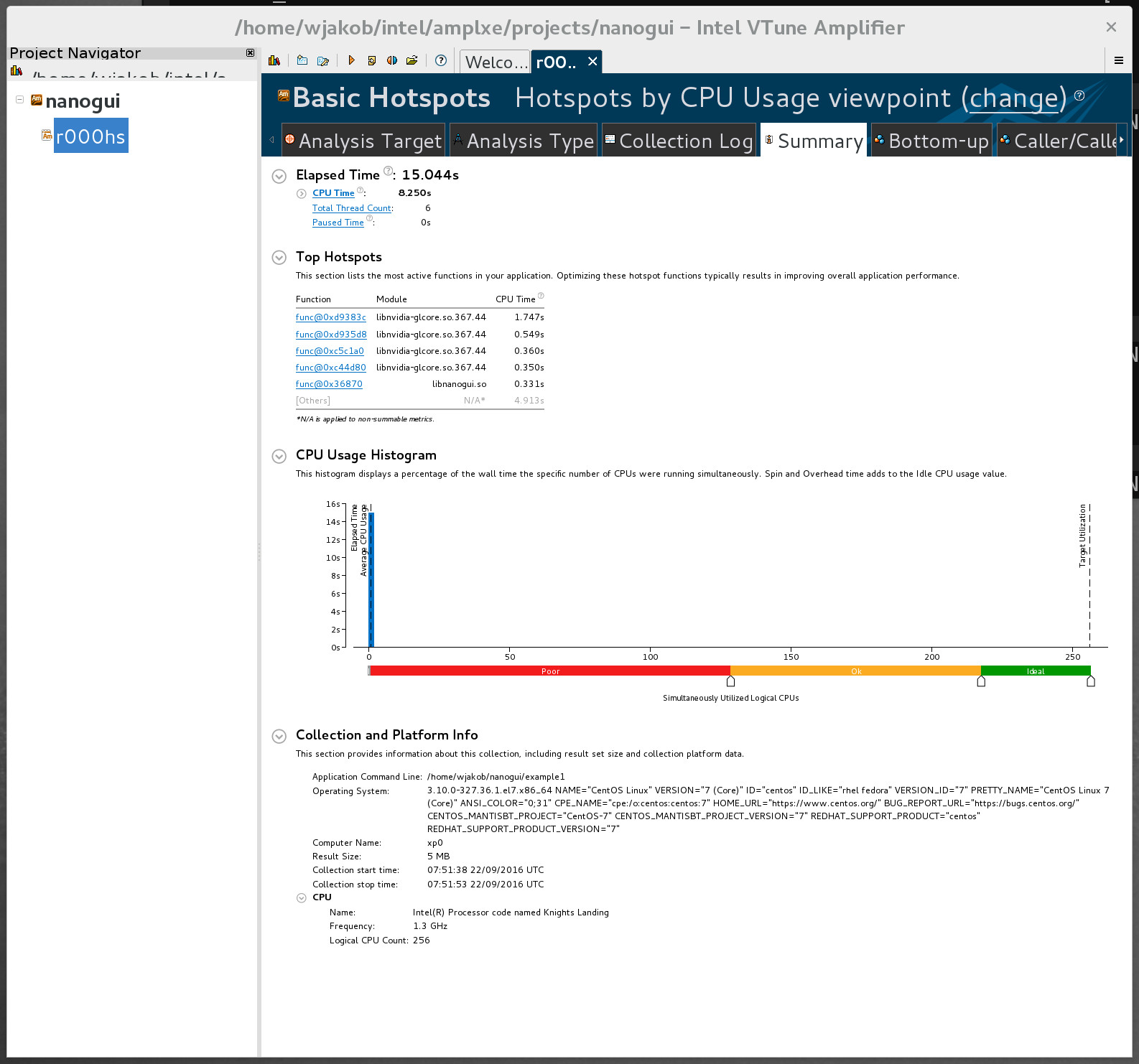Open the Collection Log tab
This screenshot has width=1139, height=1064.
[x=679, y=141]
